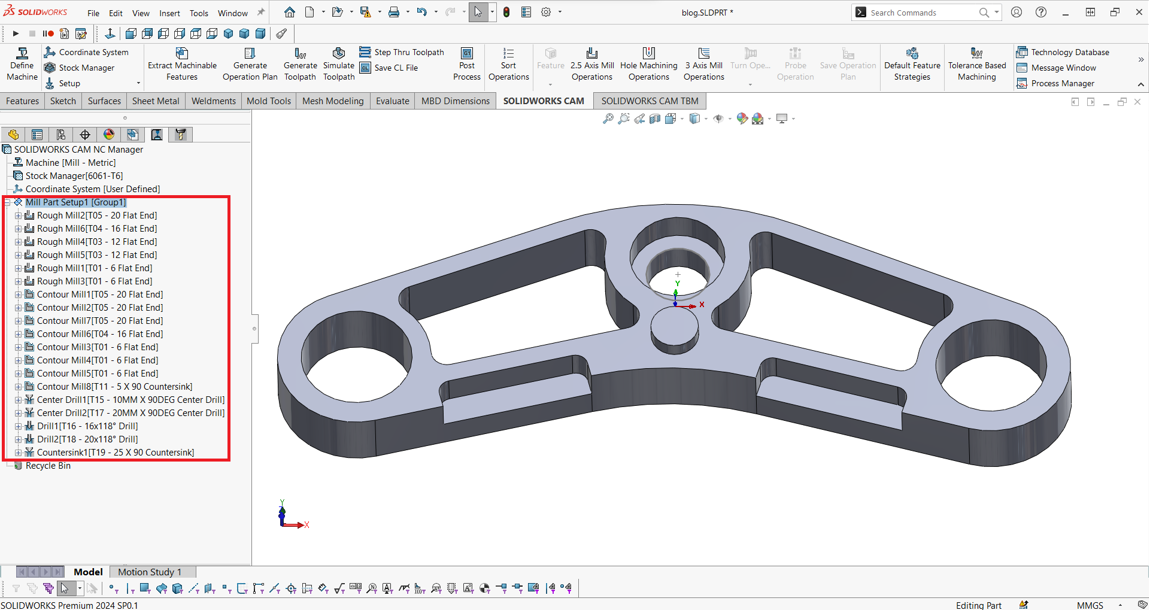Expand the Countersink1 operation node
The width and height of the screenshot is (1149, 612).
tap(18, 453)
